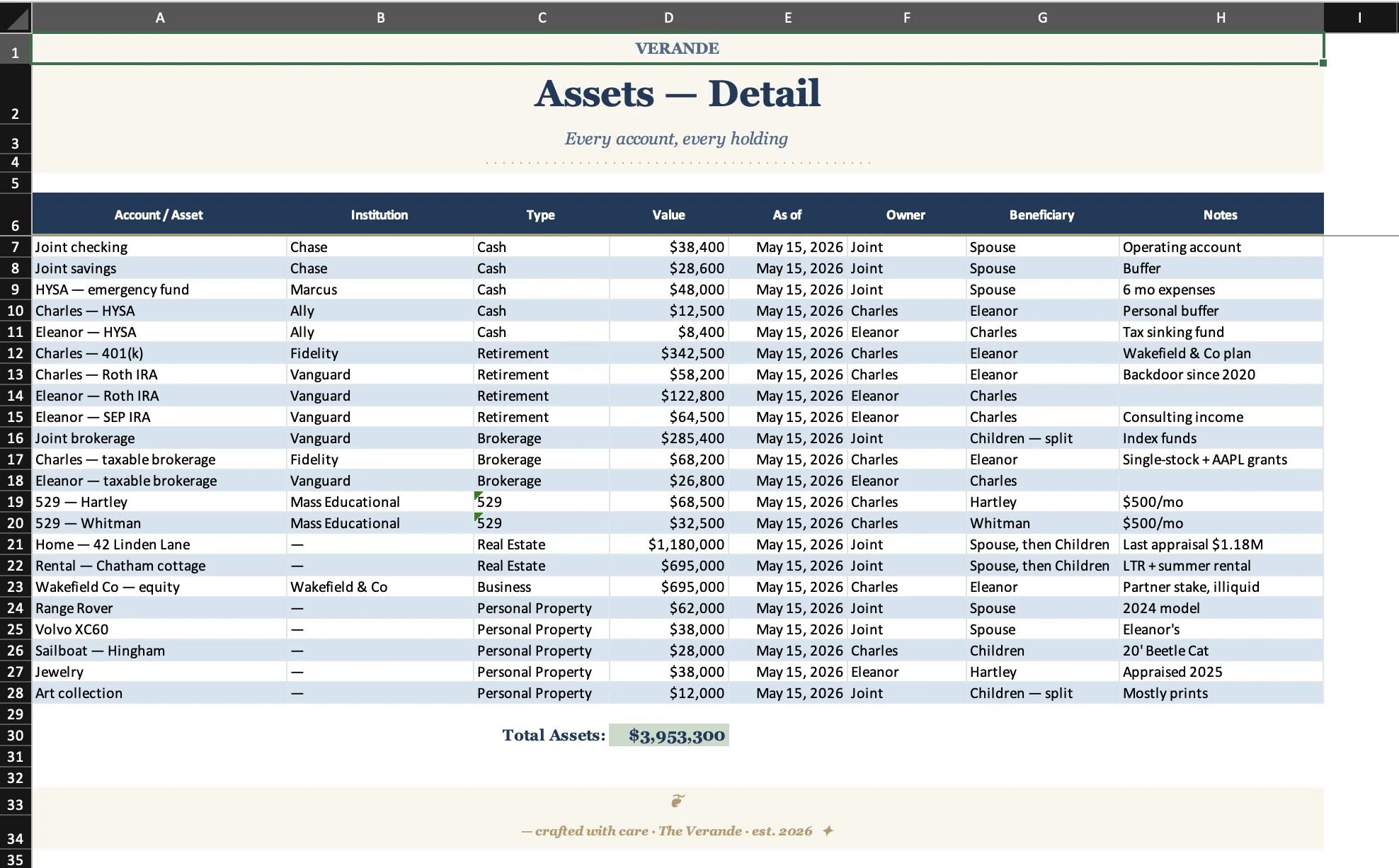Image resolution: width=1399 pixels, height=868 pixels.
Task: Select 'Charles — Roth IRA' cell
Action: click(x=159, y=375)
